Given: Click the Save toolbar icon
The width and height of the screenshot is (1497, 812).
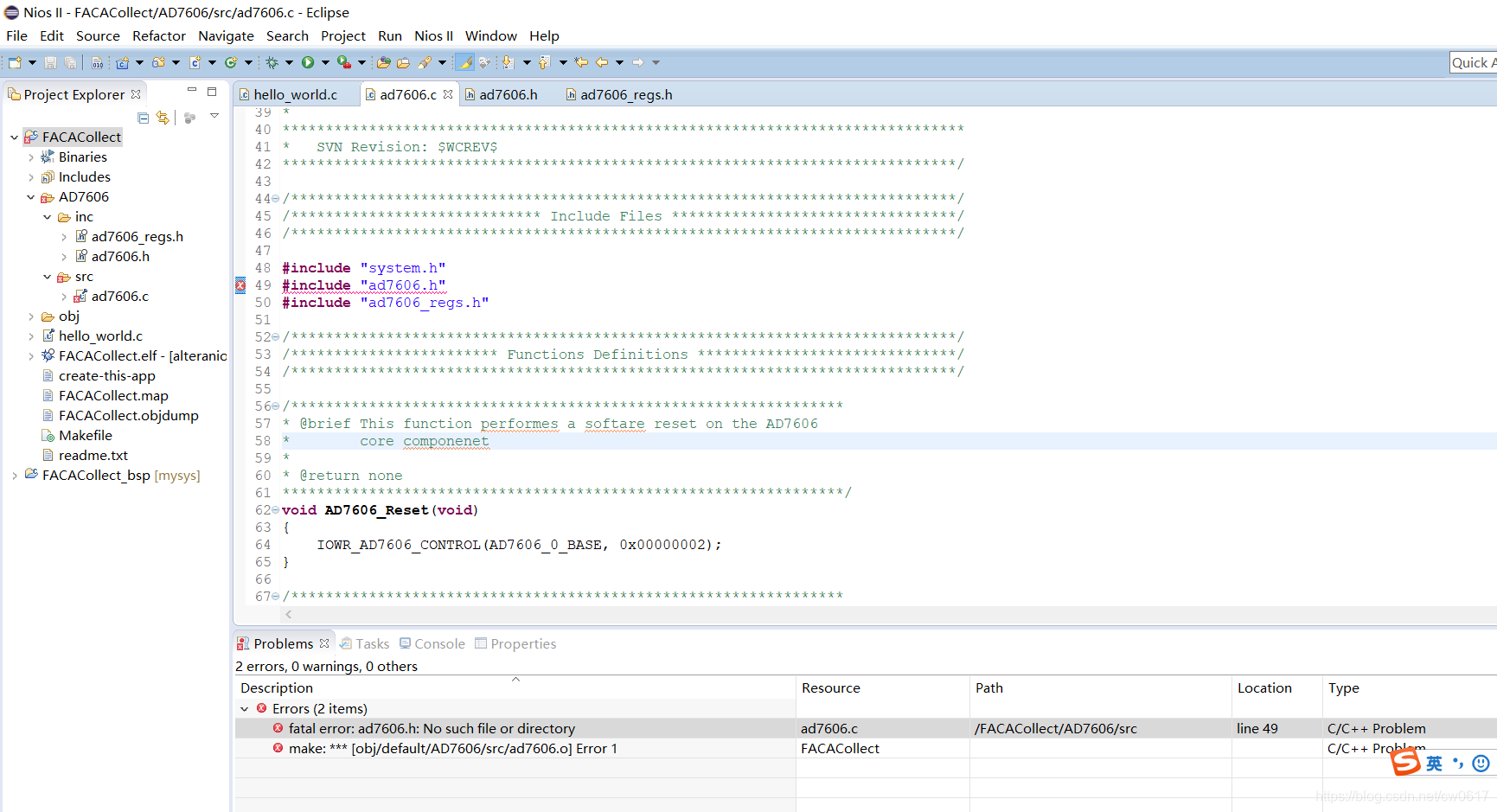Looking at the screenshot, I should [50, 62].
